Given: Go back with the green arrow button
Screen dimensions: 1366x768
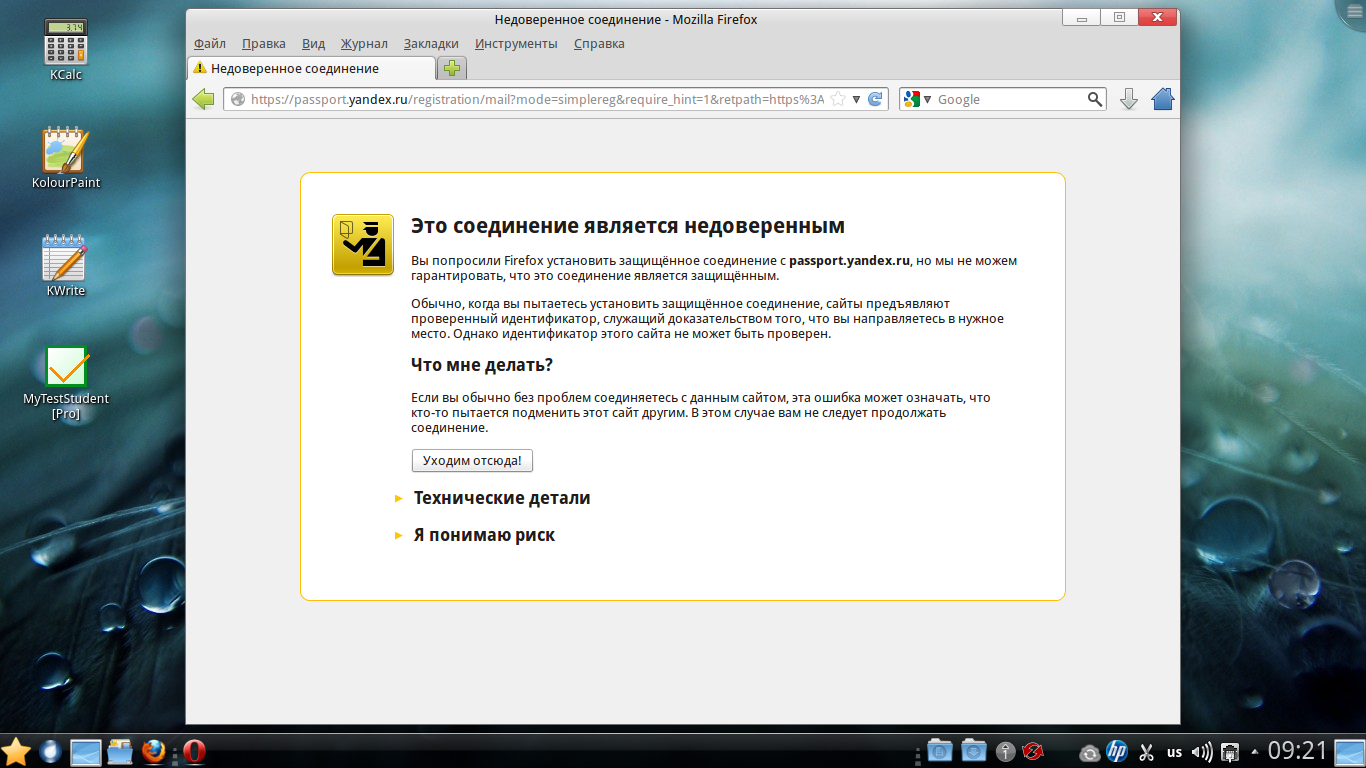Looking at the screenshot, I should (x=204, y=99).
